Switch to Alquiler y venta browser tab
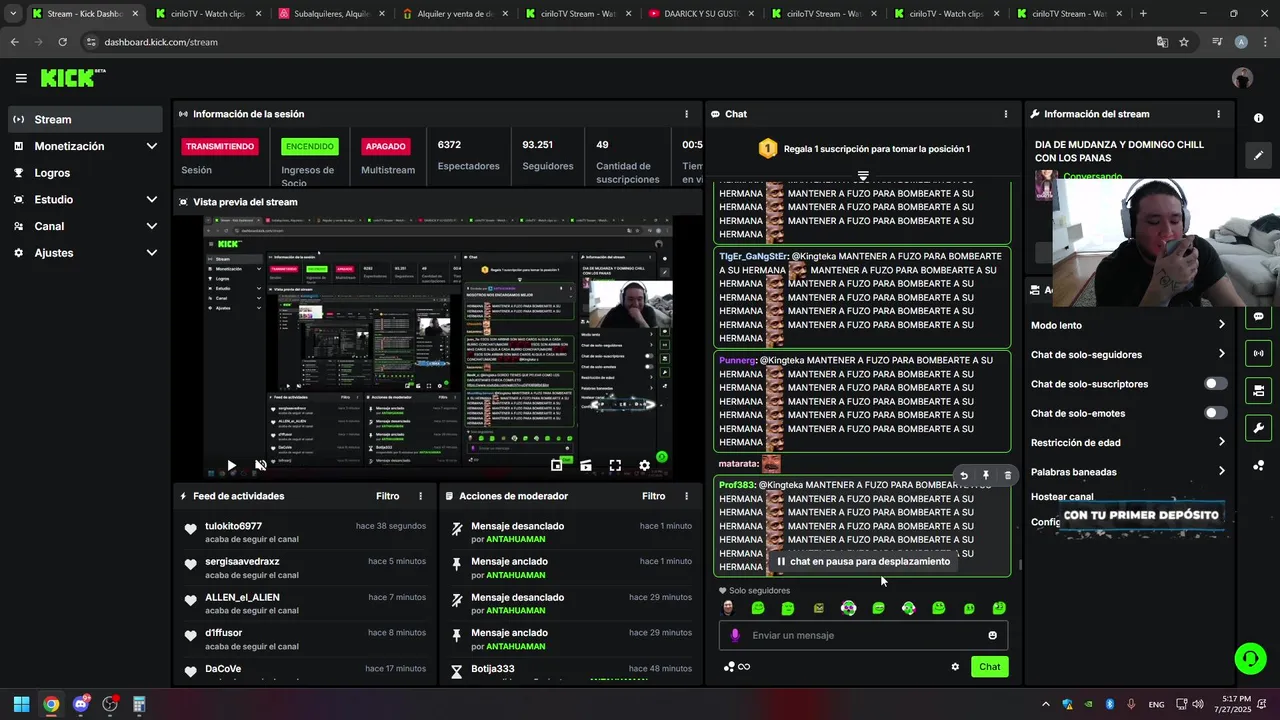Viewport: 1280px width, 720px height. [x=453, y=14]
